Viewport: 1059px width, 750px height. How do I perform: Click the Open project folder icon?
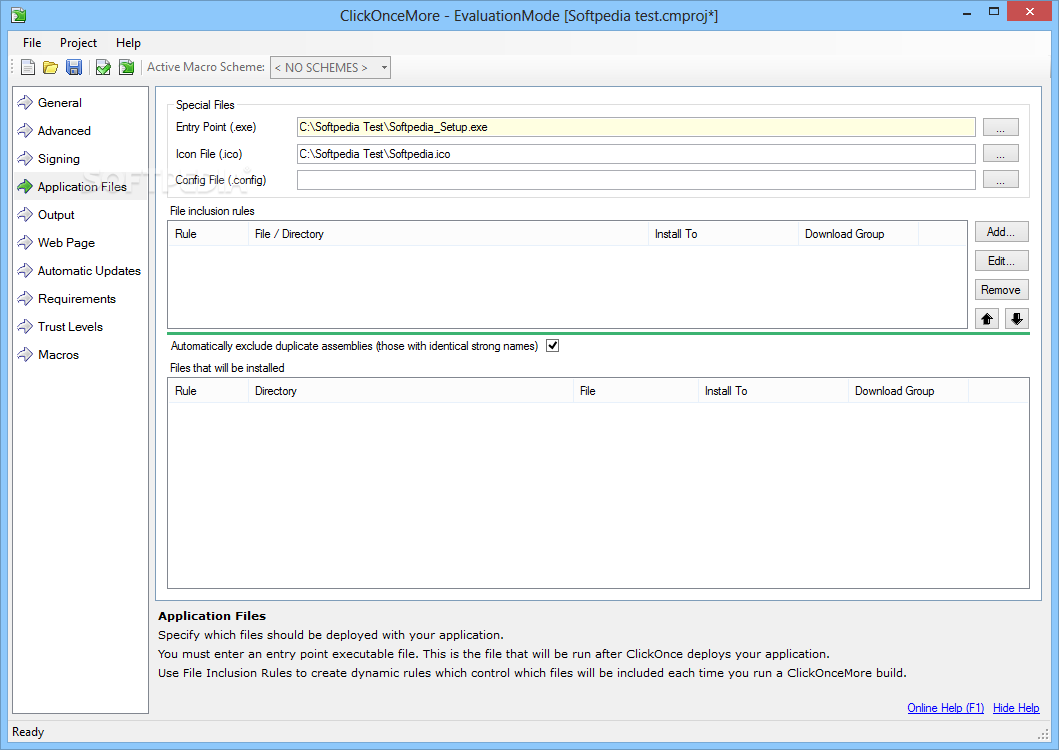pos(51,67)
